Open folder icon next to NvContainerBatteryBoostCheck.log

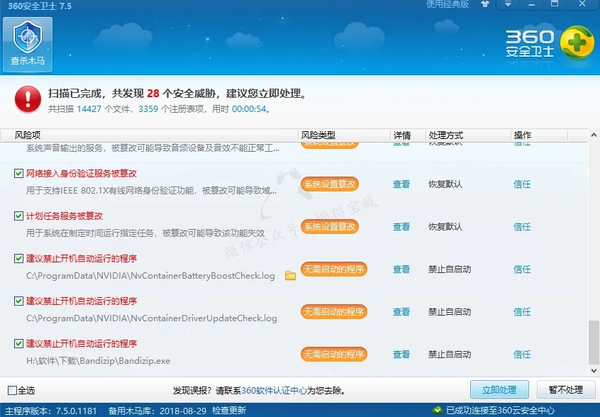pos(291,275)
